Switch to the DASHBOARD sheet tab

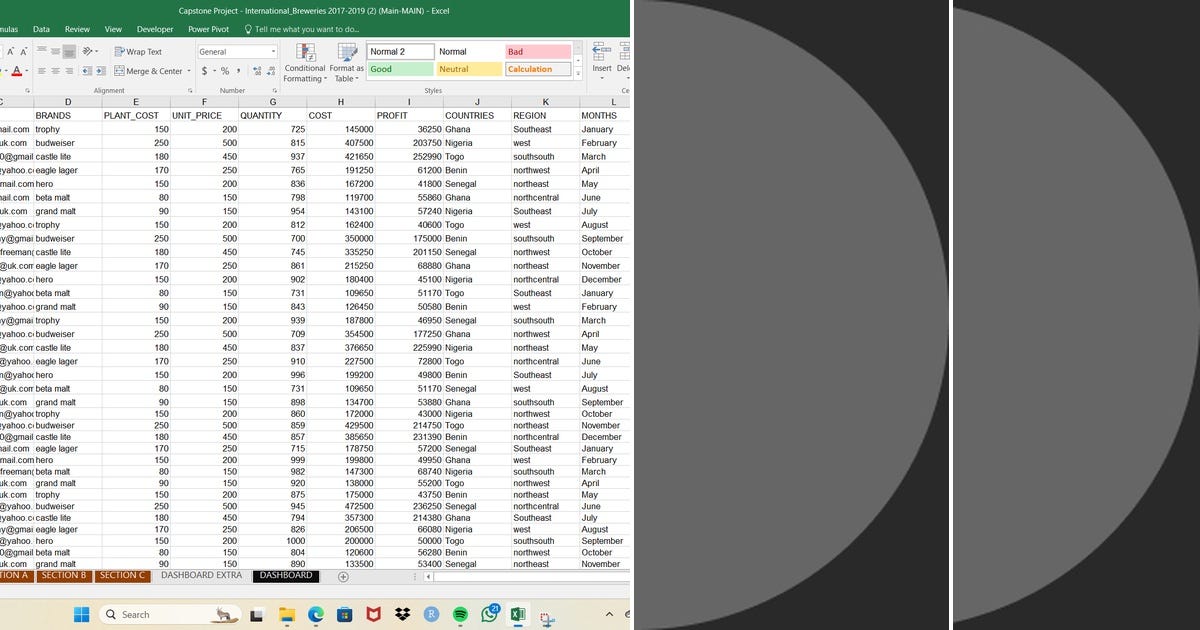coord(286,575)
